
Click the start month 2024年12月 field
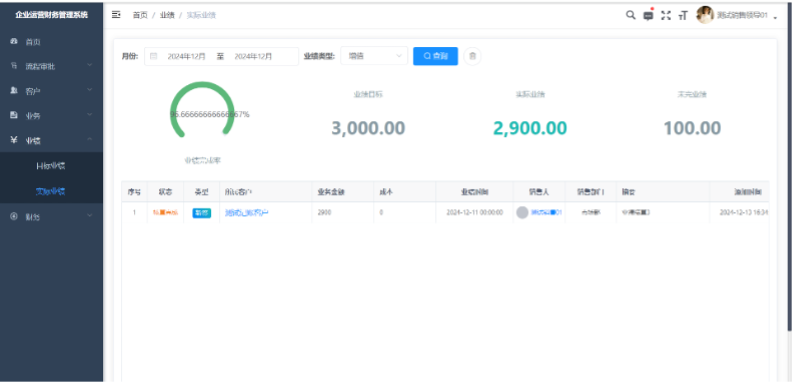pyautogui.click(x=187, y=57)
